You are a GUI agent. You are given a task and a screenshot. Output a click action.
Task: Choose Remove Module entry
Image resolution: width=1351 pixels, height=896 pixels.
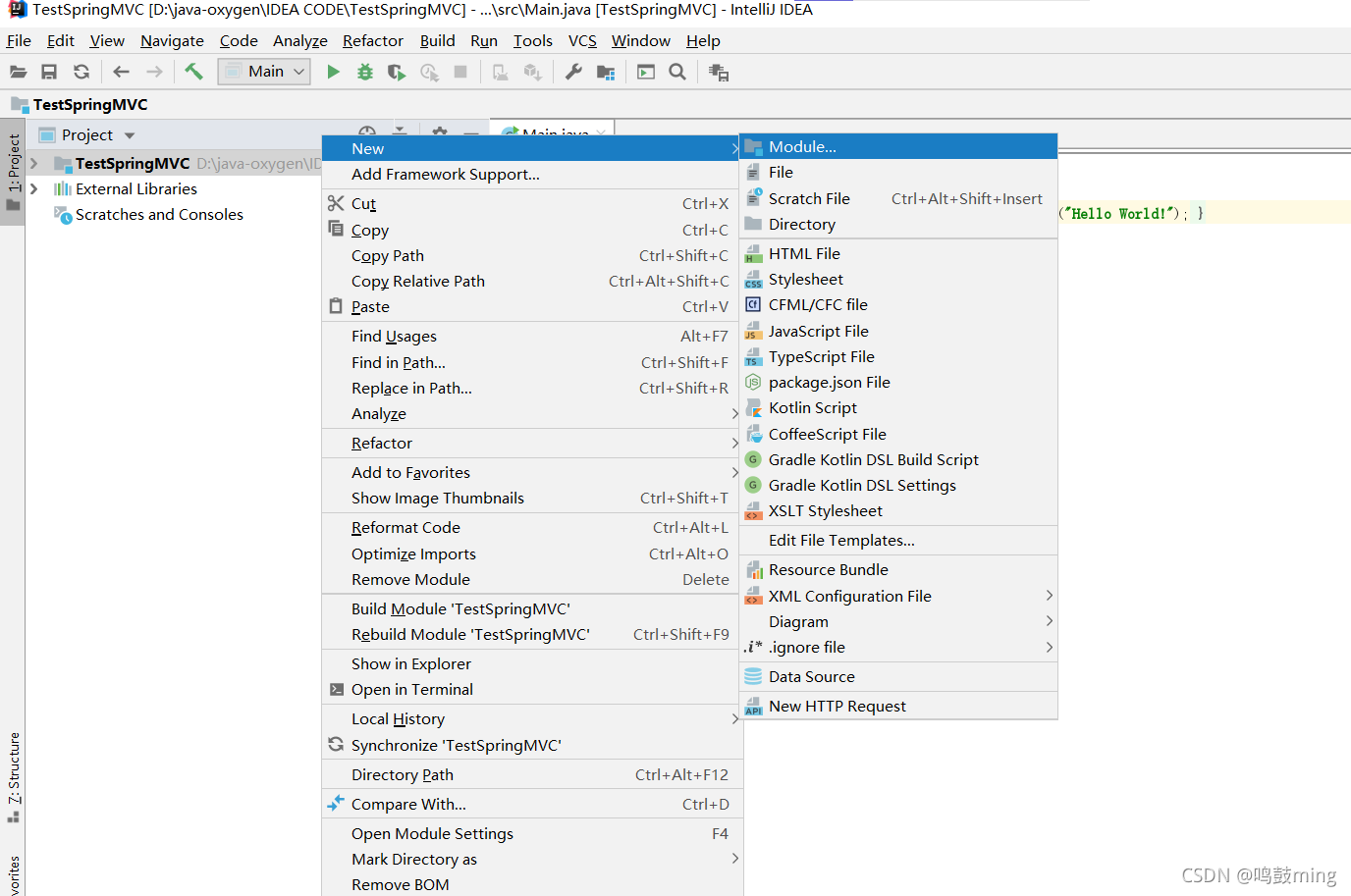coord(532,579)
